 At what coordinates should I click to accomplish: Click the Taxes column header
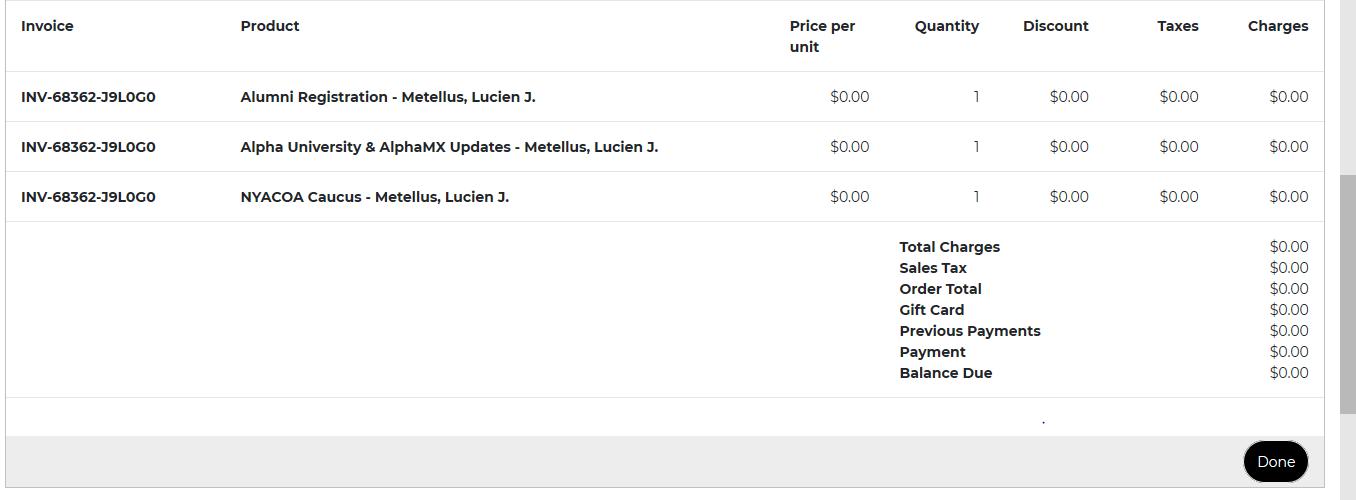1177,26
